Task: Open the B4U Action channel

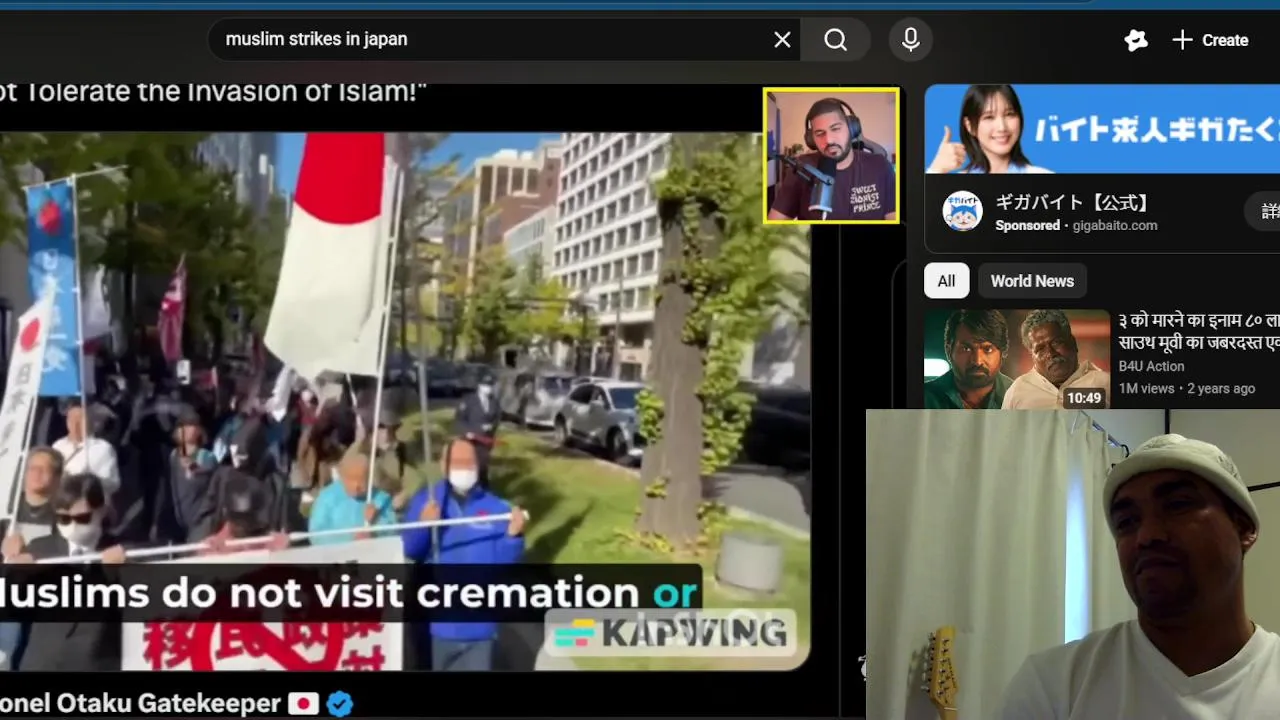Action: [x=1151, y=367]
